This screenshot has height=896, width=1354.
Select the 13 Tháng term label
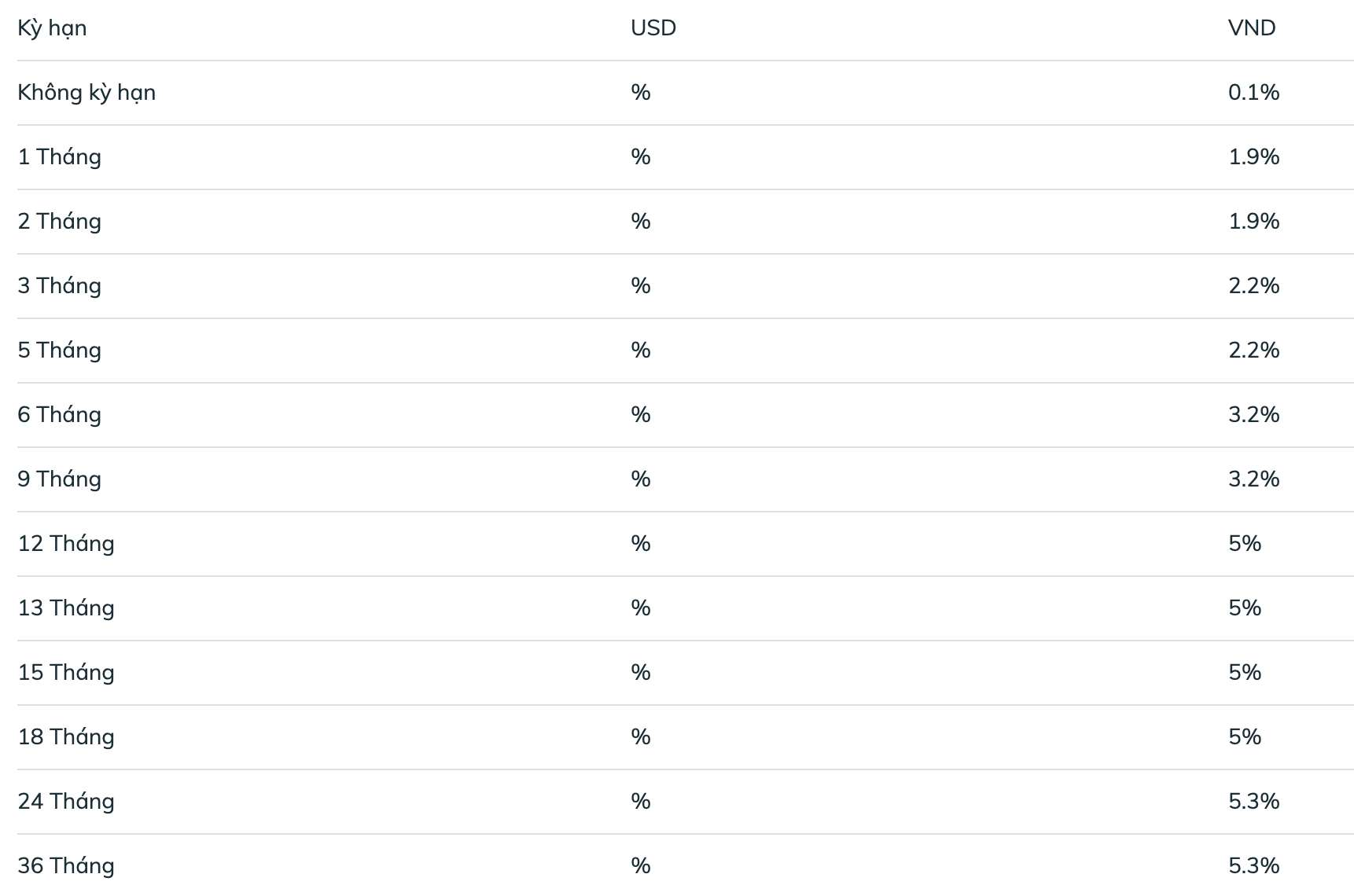(66, 608)
